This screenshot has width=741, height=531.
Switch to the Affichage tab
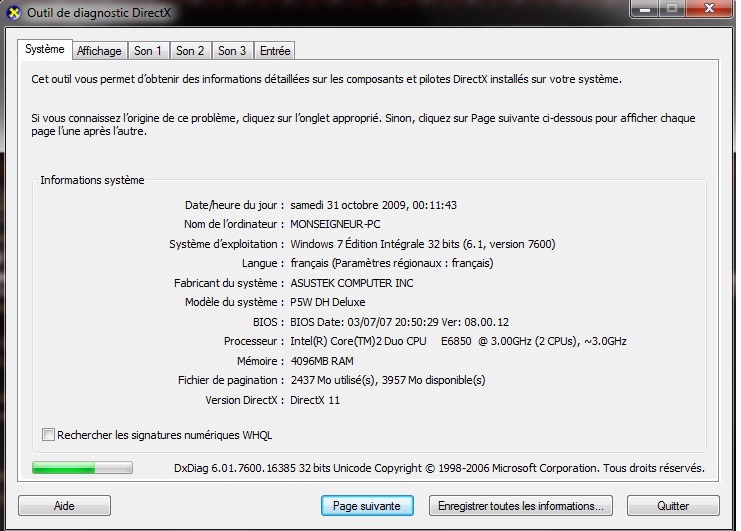(x=99, y=51)
